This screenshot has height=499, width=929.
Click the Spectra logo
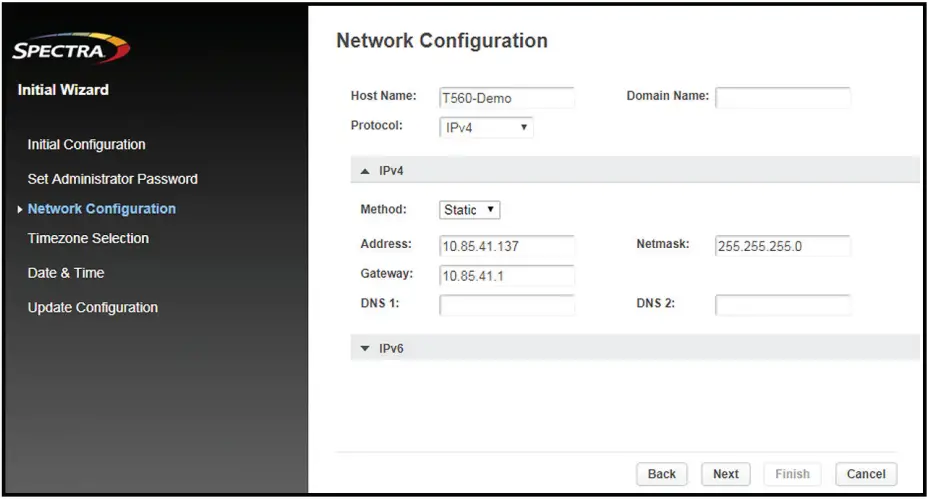click(x=71, y=48)
